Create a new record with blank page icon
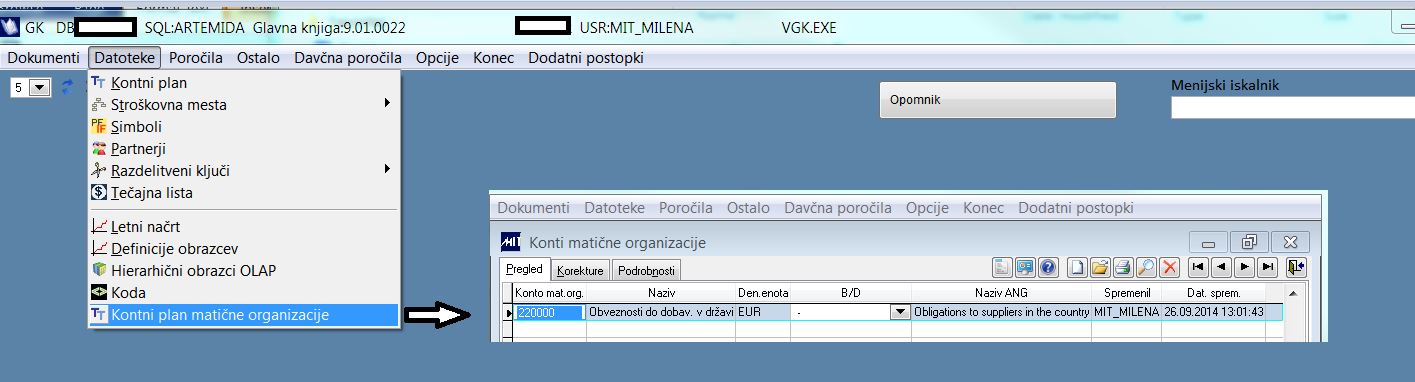 coord(1077,267)
